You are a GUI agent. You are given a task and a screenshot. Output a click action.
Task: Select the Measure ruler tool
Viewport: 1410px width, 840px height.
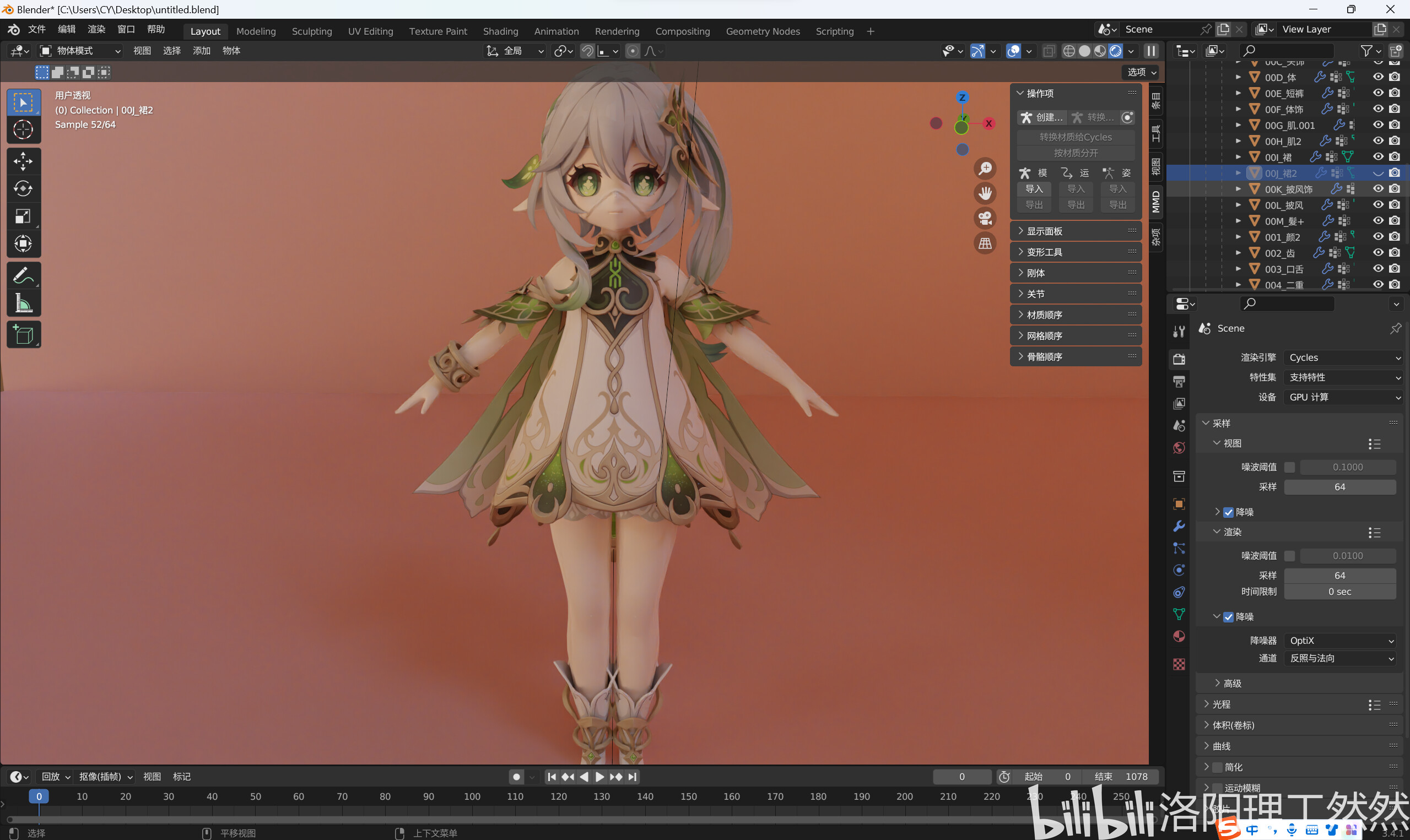point(23,303)
